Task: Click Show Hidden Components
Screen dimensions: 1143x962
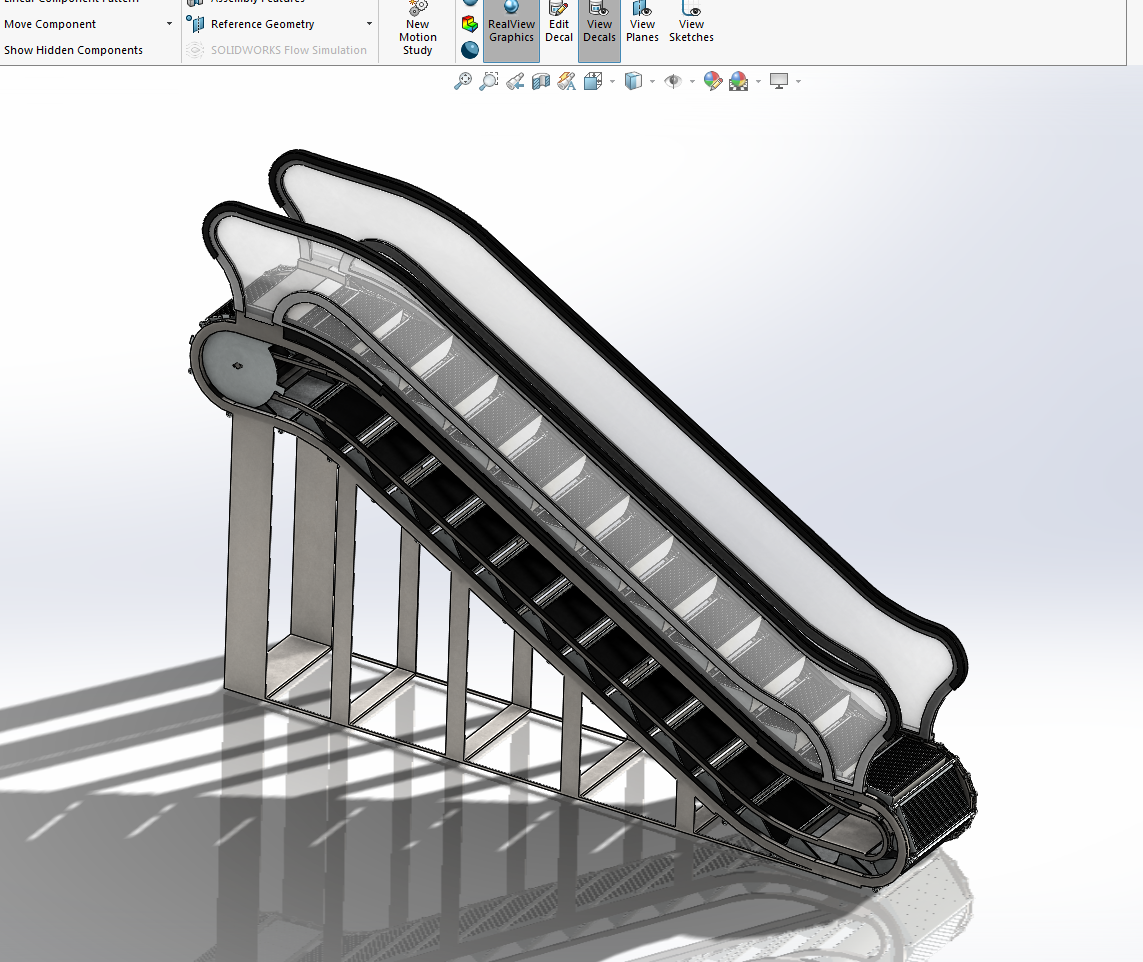Action: pyautogui.click(x=73, y=50)
